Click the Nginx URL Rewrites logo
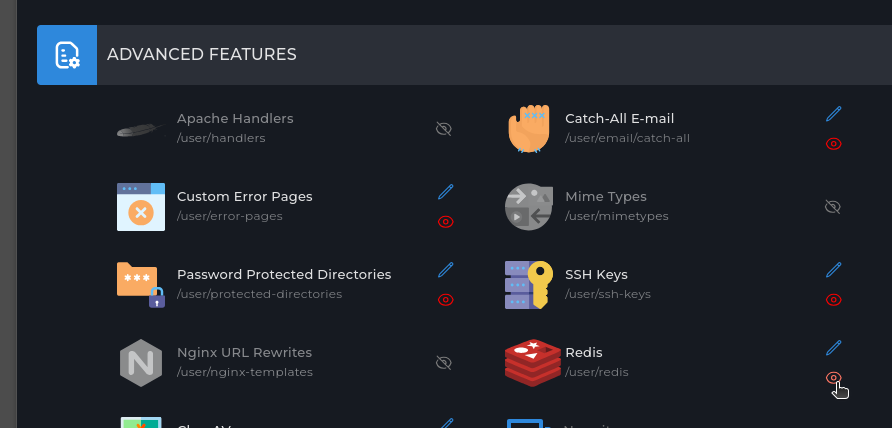The width and height of the screenshot is (892, 428). pyautogui.click(x=140, y=362)
